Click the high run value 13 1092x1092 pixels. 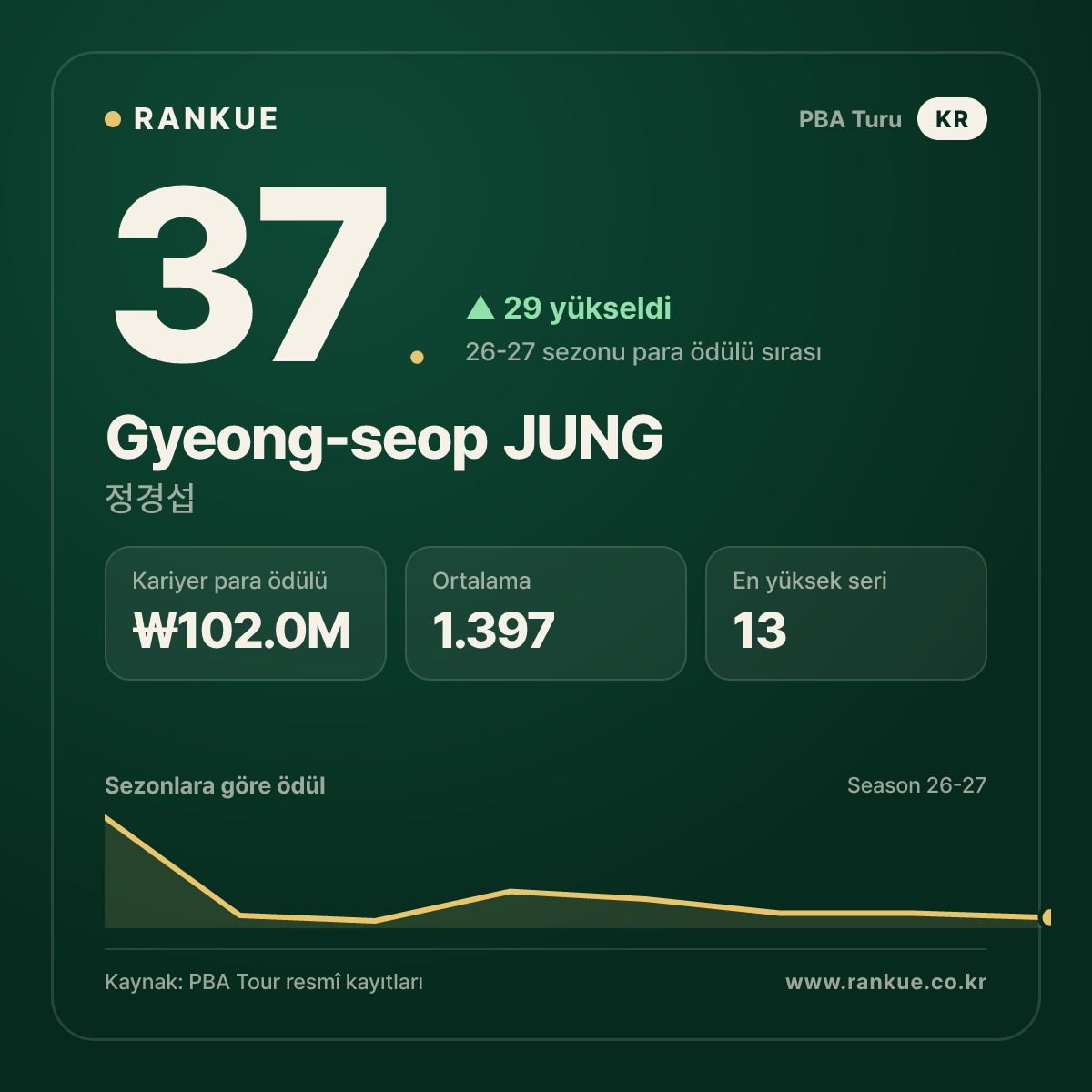coord(760,631)
